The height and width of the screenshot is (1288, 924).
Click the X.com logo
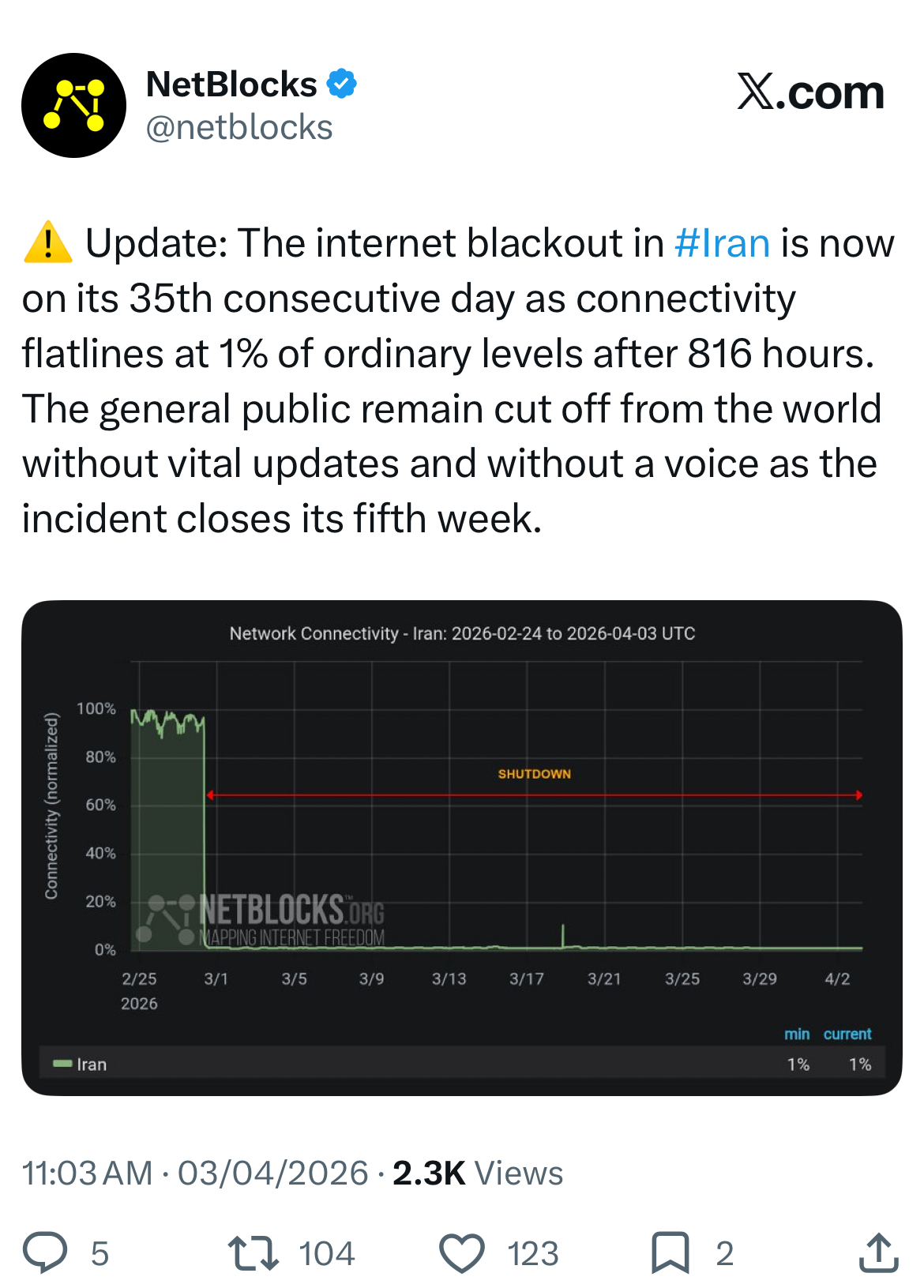809,92
